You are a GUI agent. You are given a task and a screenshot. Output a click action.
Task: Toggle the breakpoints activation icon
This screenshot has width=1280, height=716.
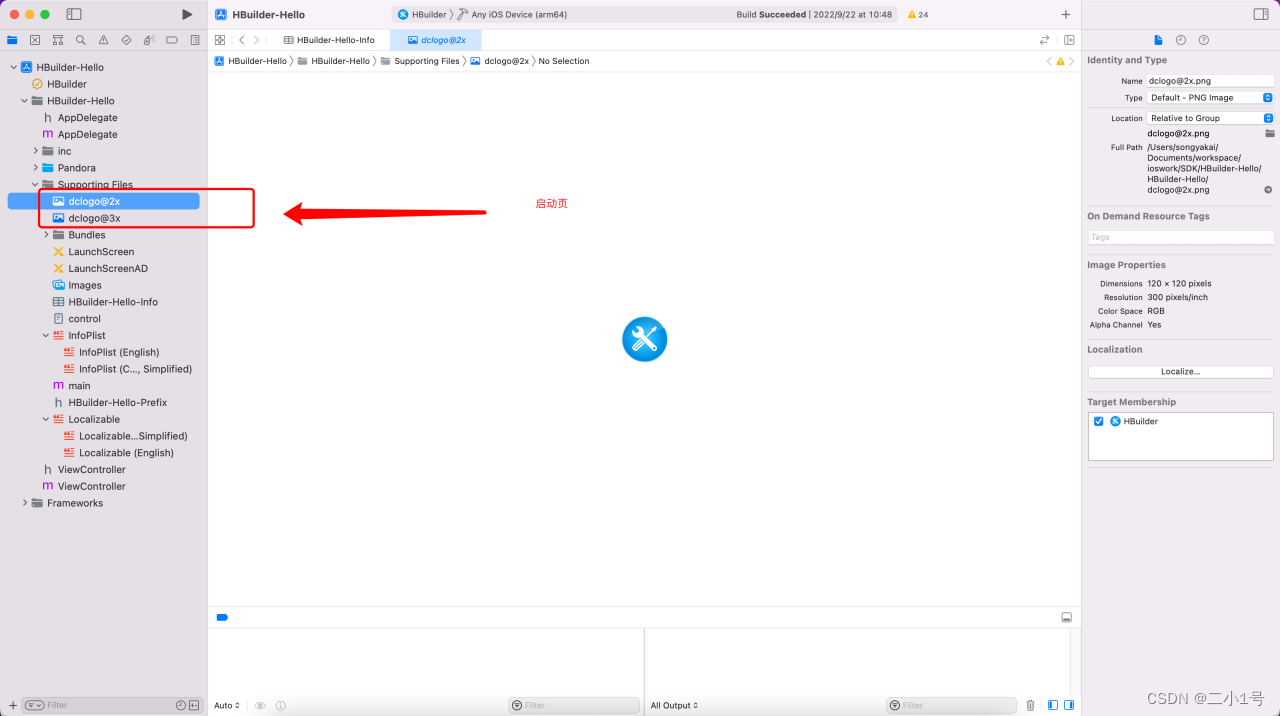click(x=222, y=617)
